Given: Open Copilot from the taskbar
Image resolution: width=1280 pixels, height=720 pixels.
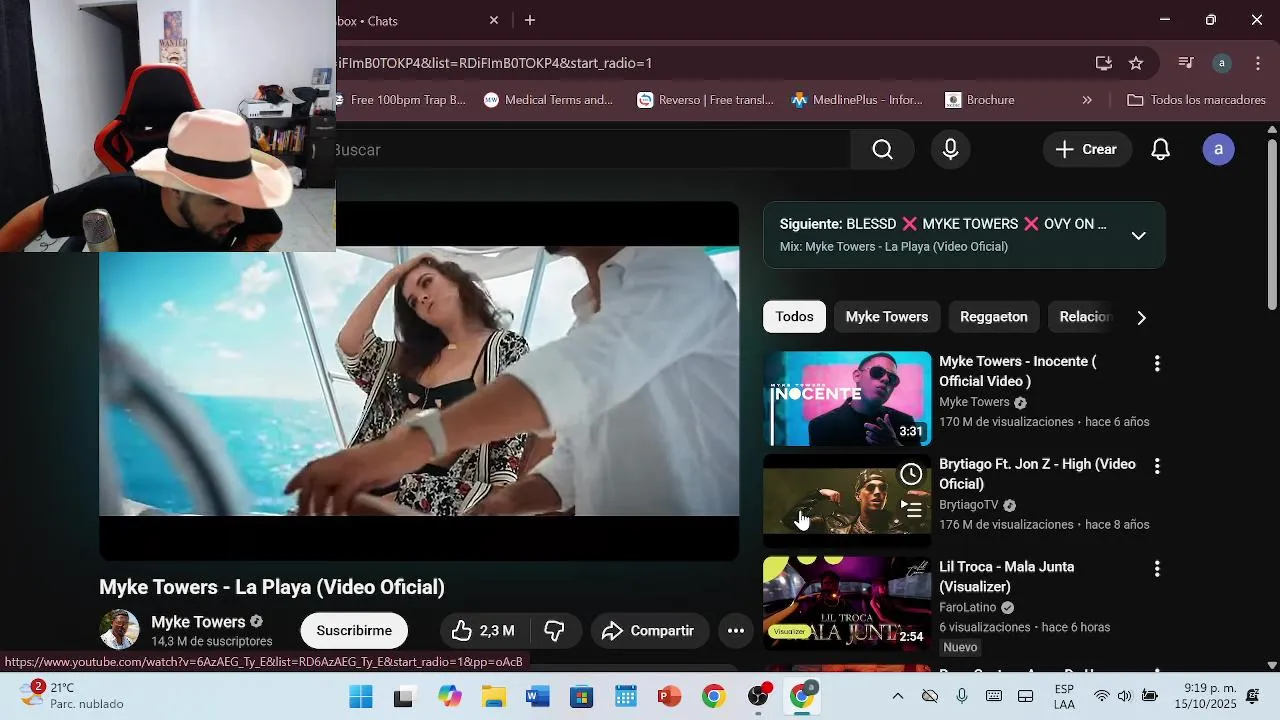Looking at the screenshot, I should 449,697.
